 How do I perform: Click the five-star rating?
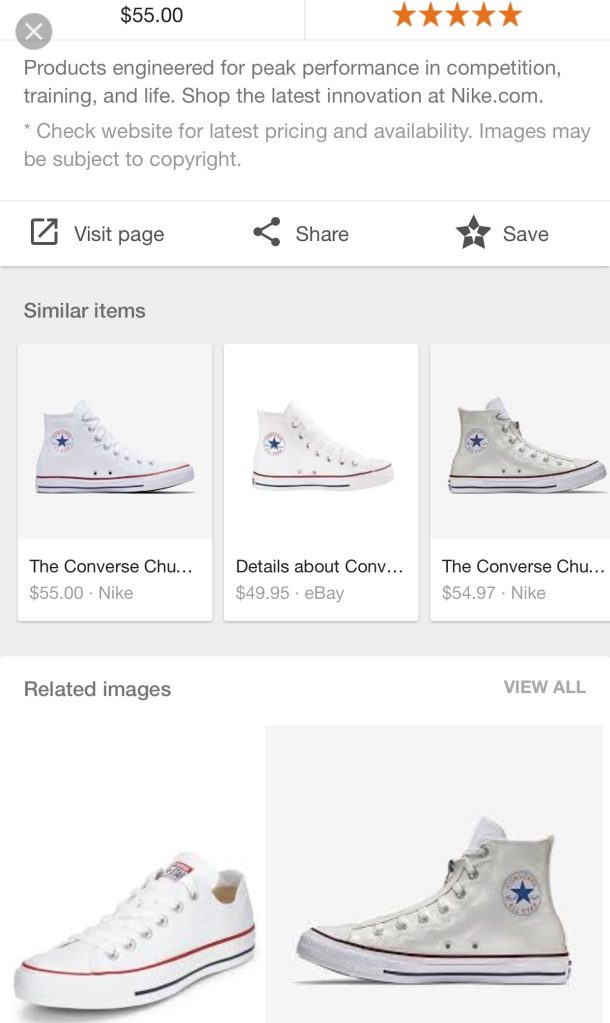tap(457, 15)
